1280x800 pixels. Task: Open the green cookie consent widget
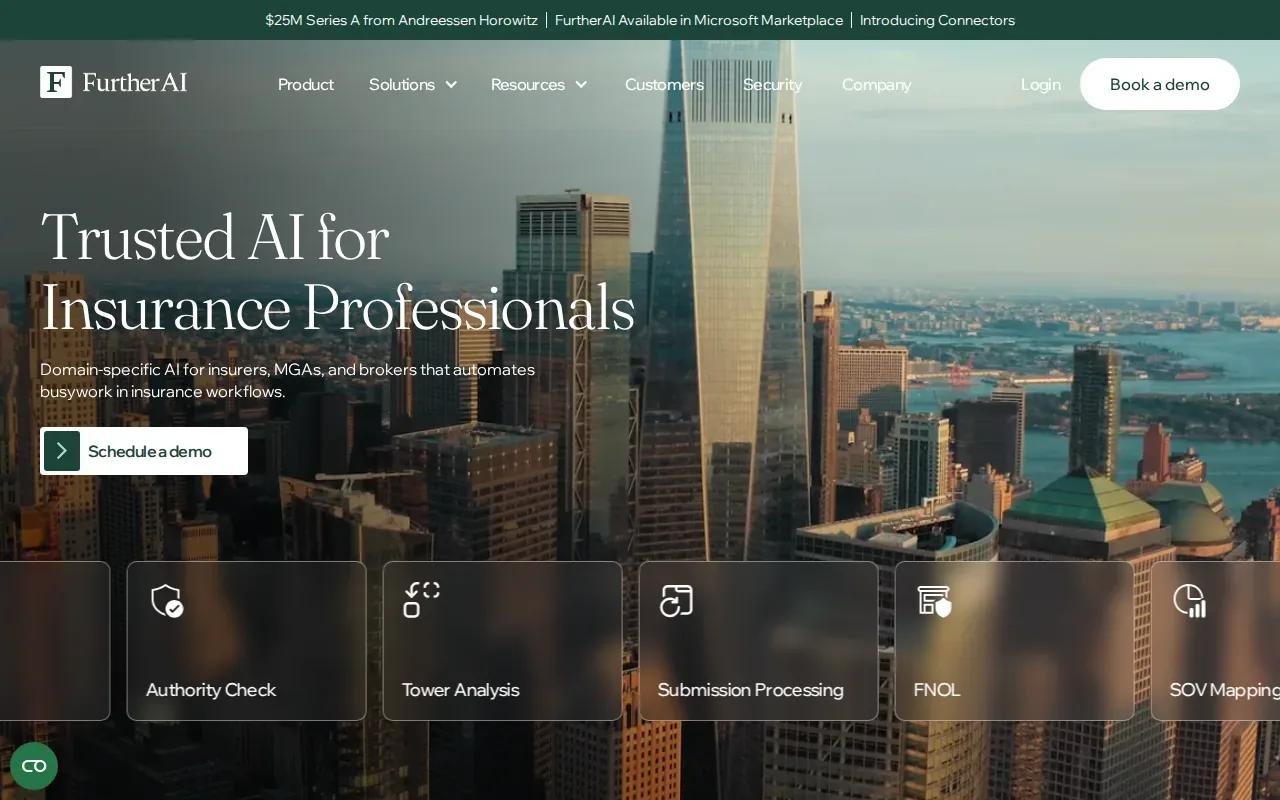[34, 766]
